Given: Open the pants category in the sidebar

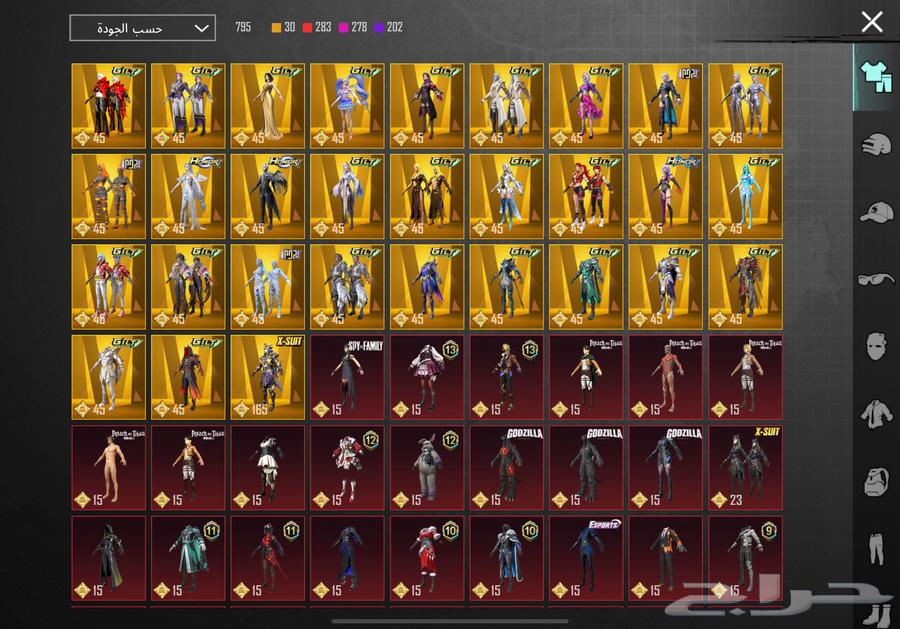Looking at the screenshot, I should pyautogui.click(x=876, y=549).
